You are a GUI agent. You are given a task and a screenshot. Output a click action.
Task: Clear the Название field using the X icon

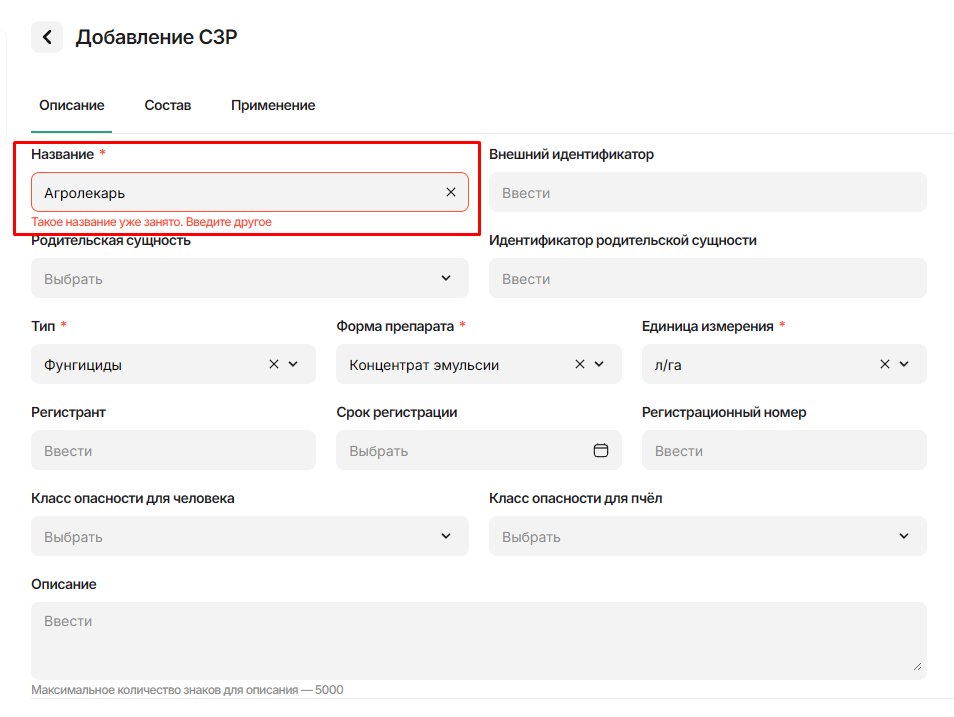(450, 192)
